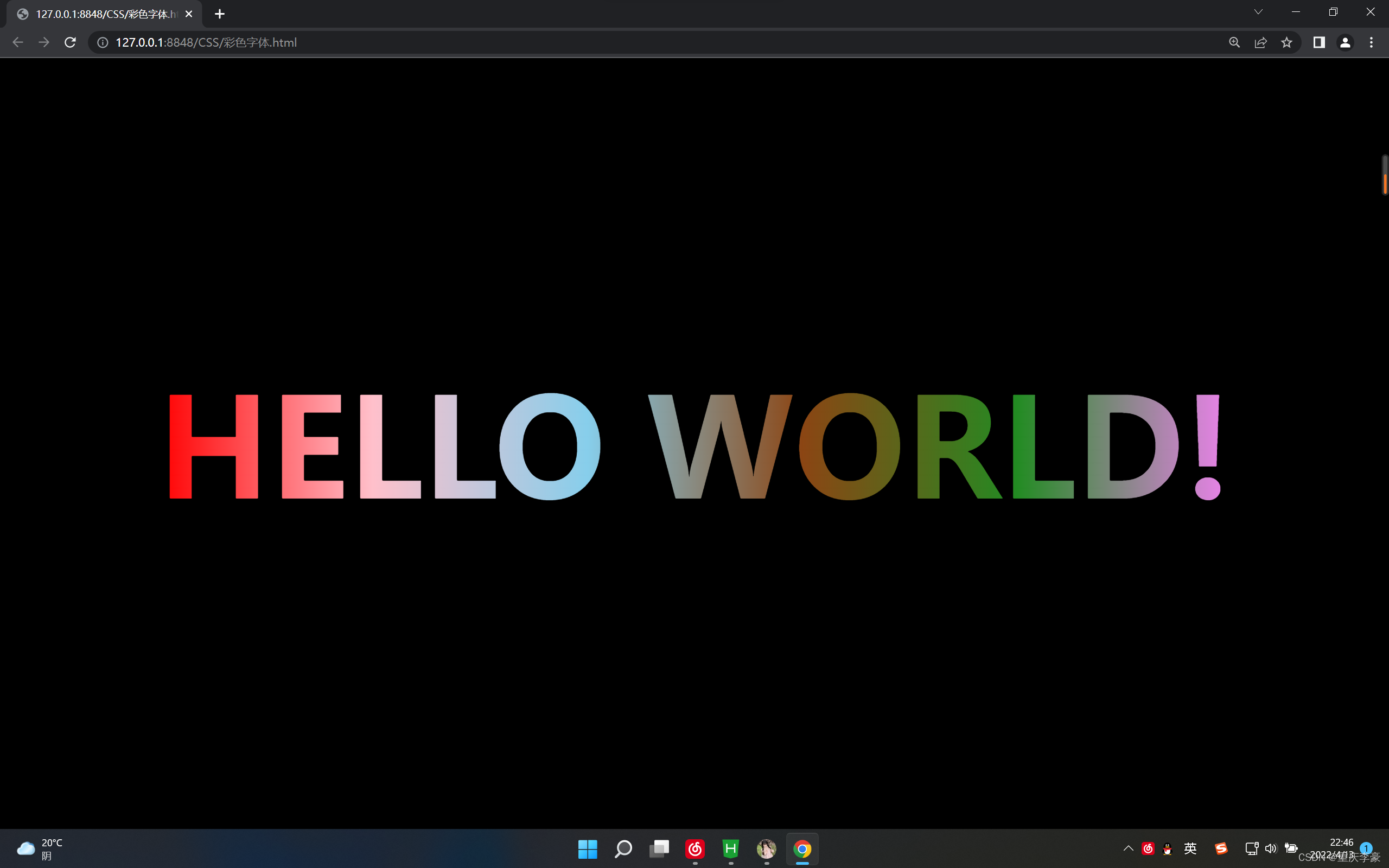Open the tab search dropdown chevron

point(1258,12)
